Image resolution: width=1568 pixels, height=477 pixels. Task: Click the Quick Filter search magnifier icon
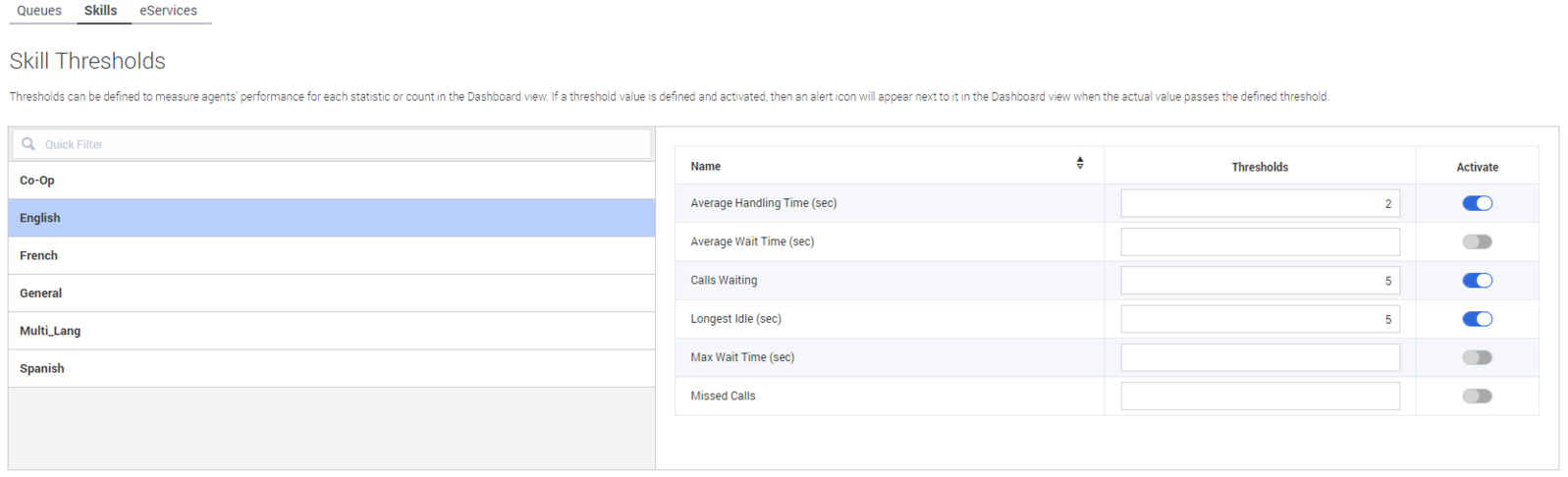(28, 143)
